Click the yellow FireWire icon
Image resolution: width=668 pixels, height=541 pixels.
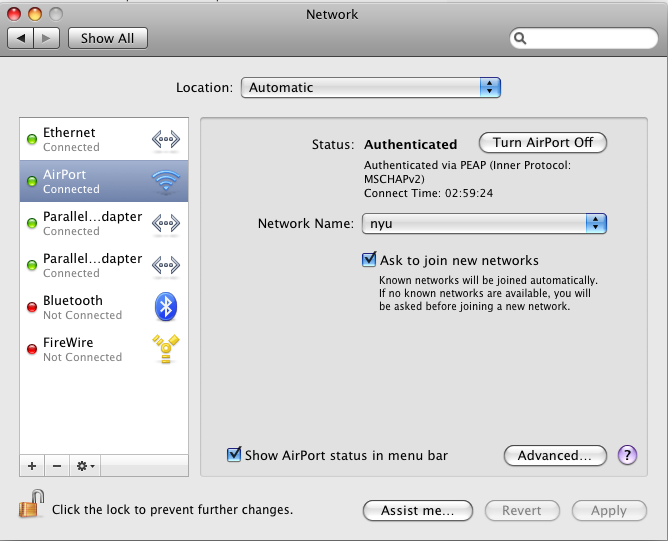click(166, 349)
